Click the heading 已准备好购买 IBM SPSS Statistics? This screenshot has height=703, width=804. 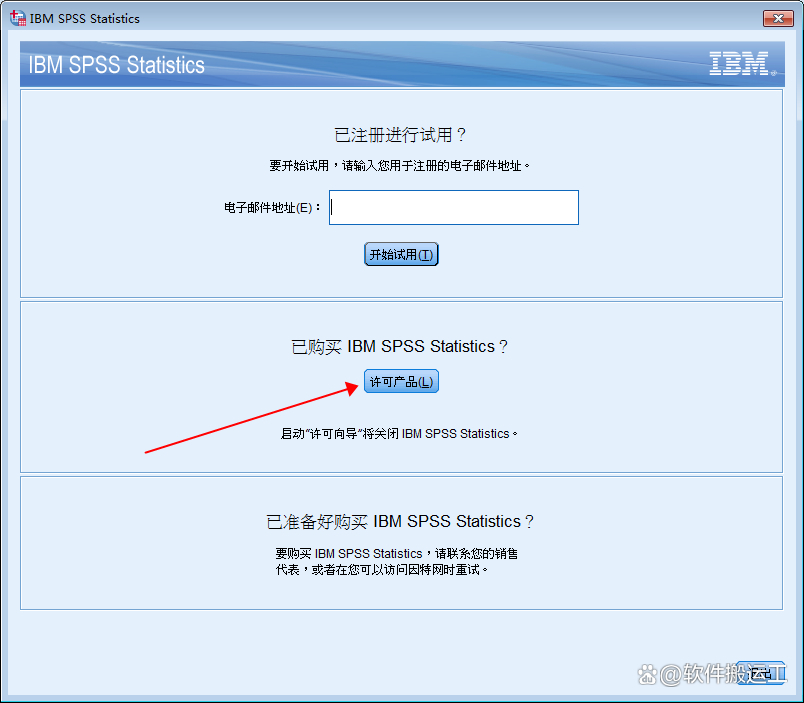coord(400,521)
